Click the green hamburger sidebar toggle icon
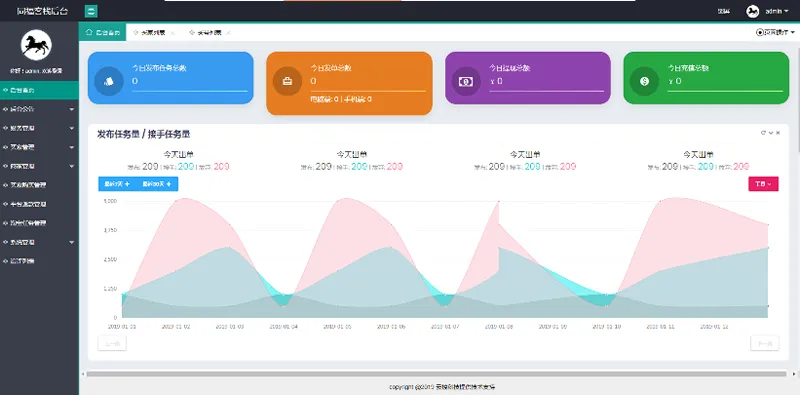This screenshot has height=395, width=800. pos(91,11)
